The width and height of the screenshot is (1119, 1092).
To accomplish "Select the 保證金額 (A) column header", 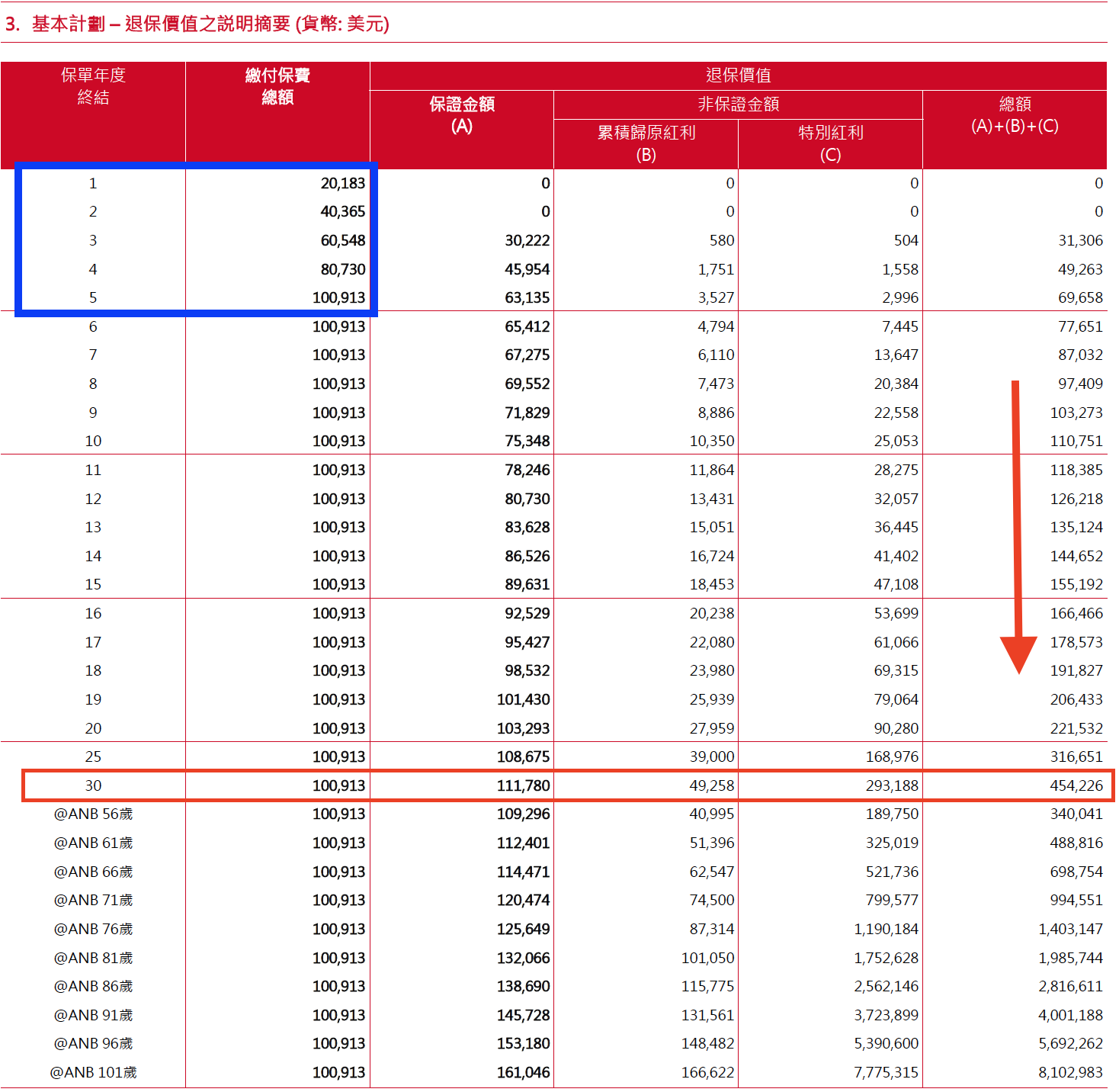I will click(x=462, y=115).
